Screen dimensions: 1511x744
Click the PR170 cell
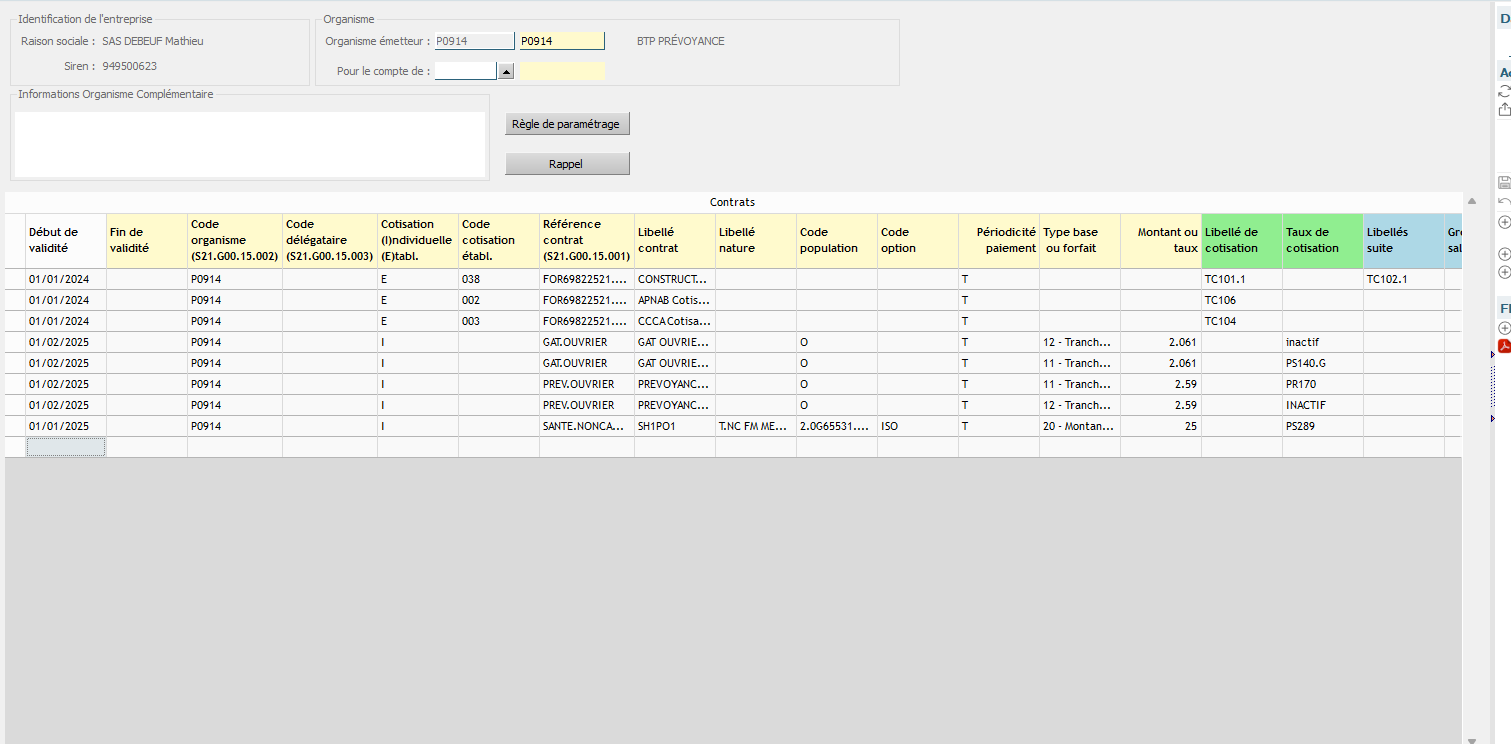tap(1322, 384)
